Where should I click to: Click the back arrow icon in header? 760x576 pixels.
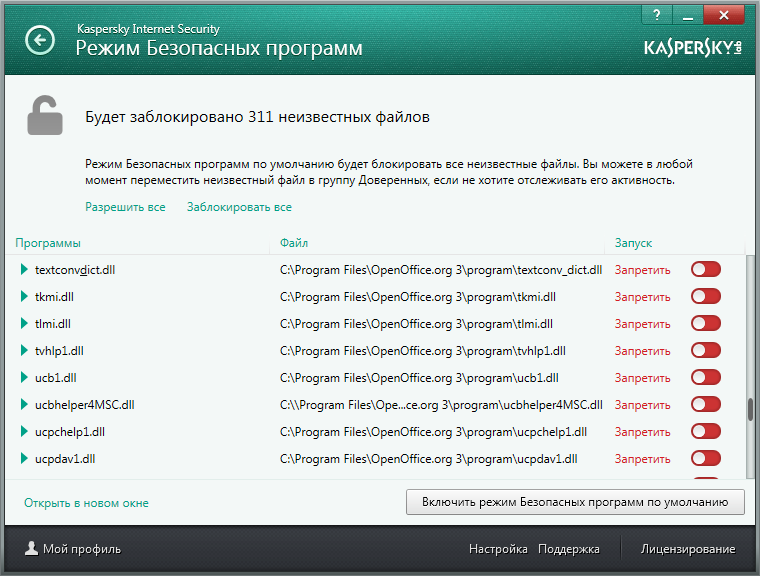coord(40,40)
